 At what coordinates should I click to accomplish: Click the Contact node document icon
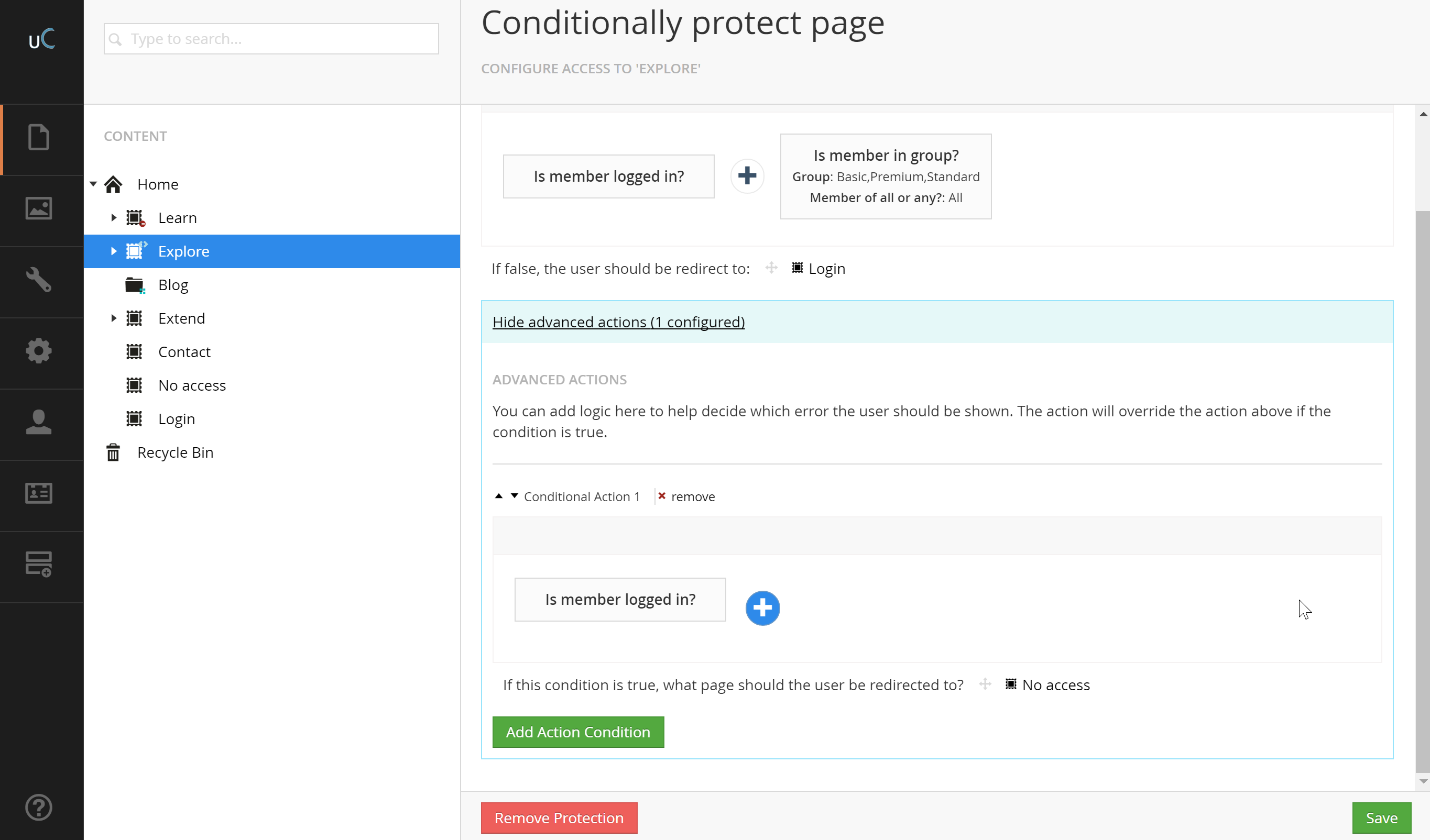(x=134, y=351)
